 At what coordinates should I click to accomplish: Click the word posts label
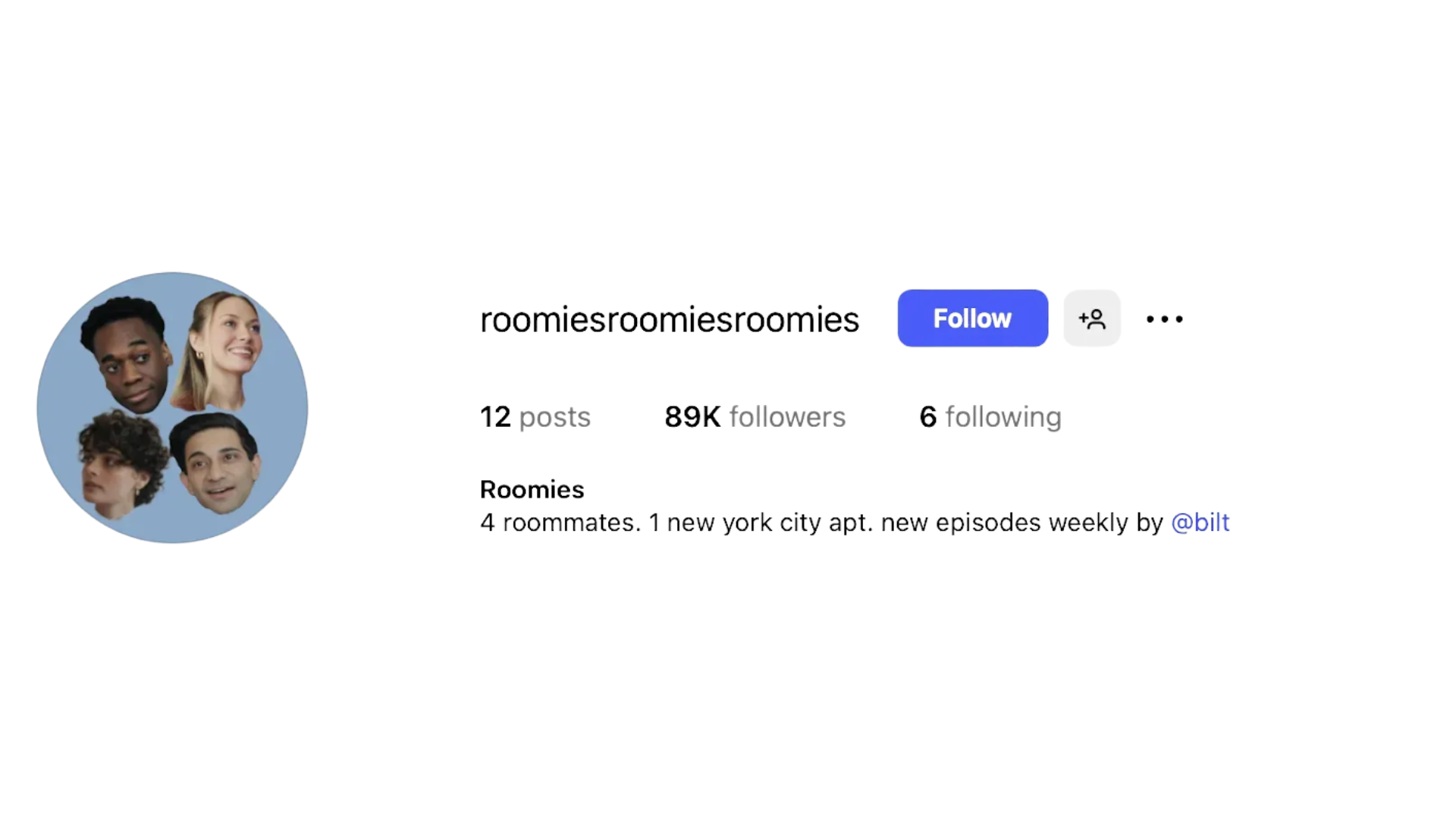pyautogui.click(x=555, y=419)
